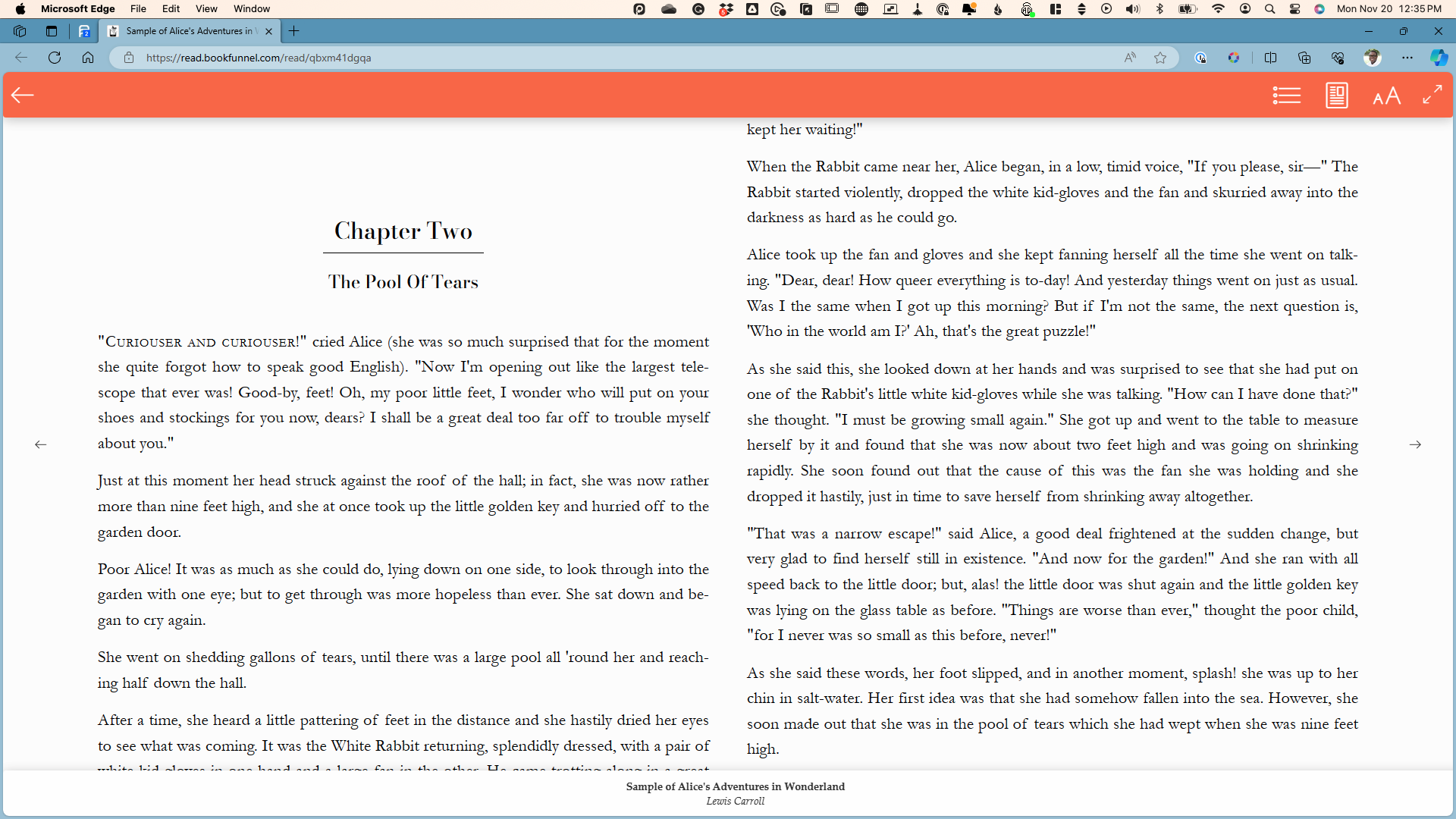1456x819 pixels.
Task: Go to the next page arrow
Action: [x=1415, y=444]
